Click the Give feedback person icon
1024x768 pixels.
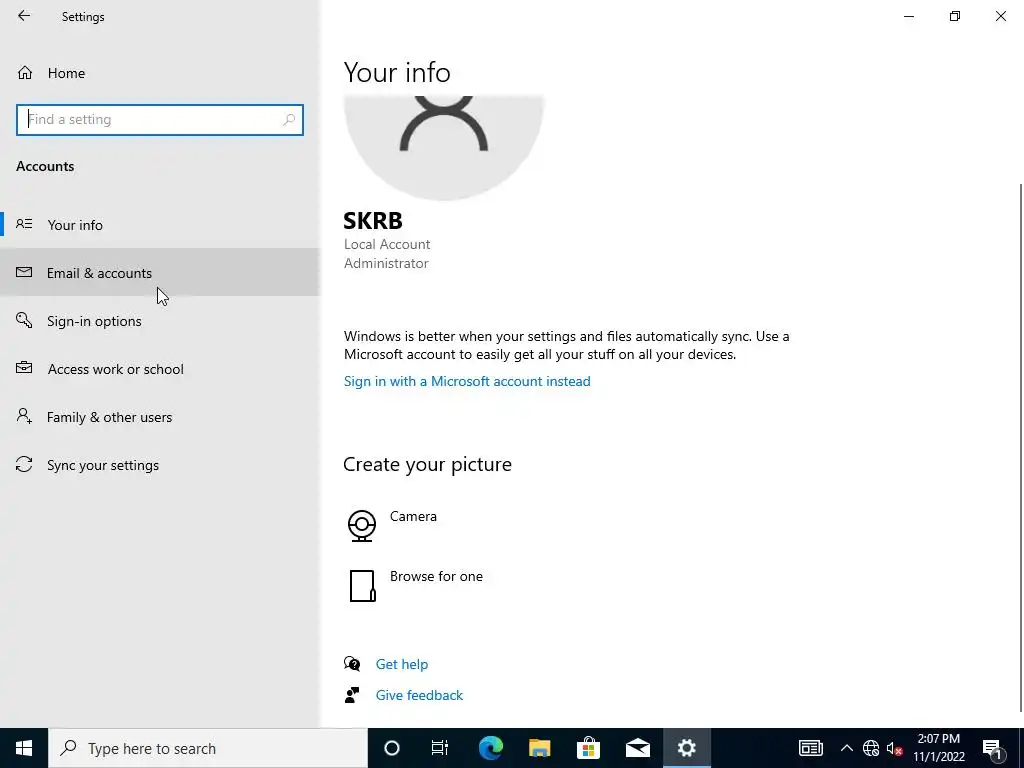tap(352, 695)
